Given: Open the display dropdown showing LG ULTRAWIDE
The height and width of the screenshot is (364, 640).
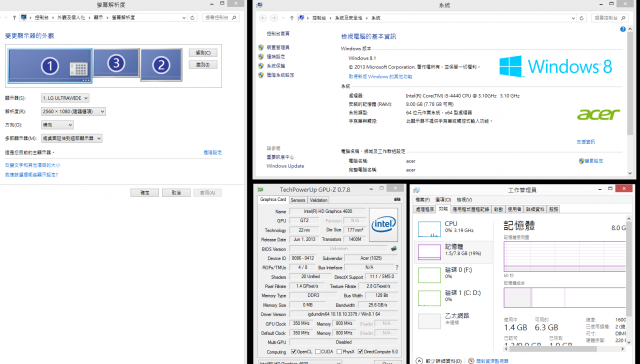Looking at the screenshot, I should (65, 98).
